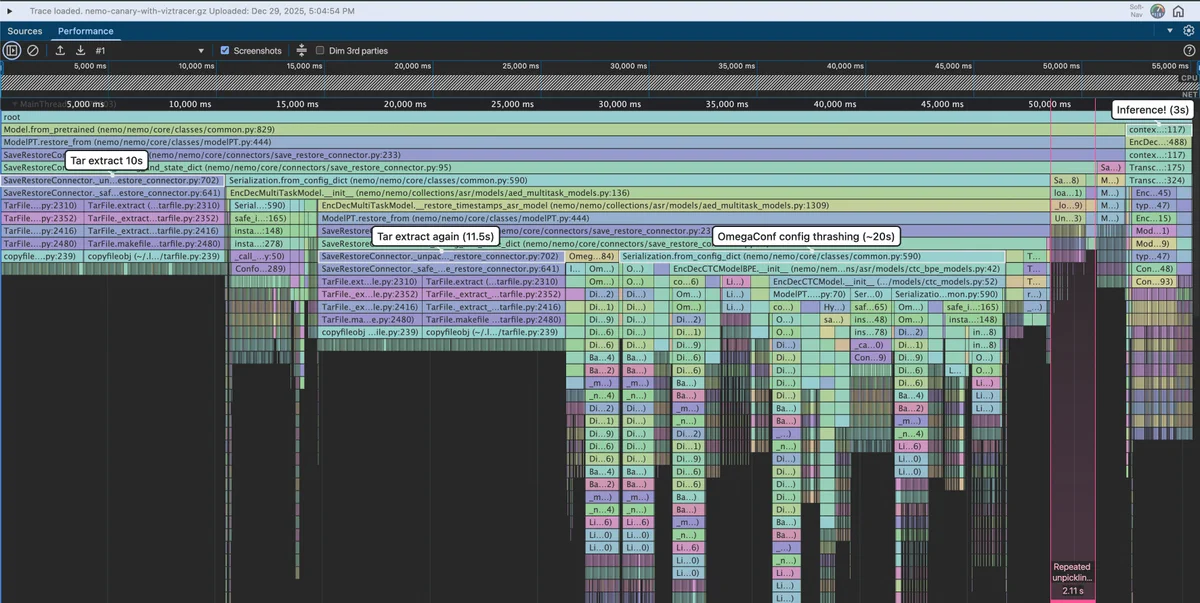Switch to the Sources tab
This screenshot has height=603, width=1200.
tap(25, 31)
